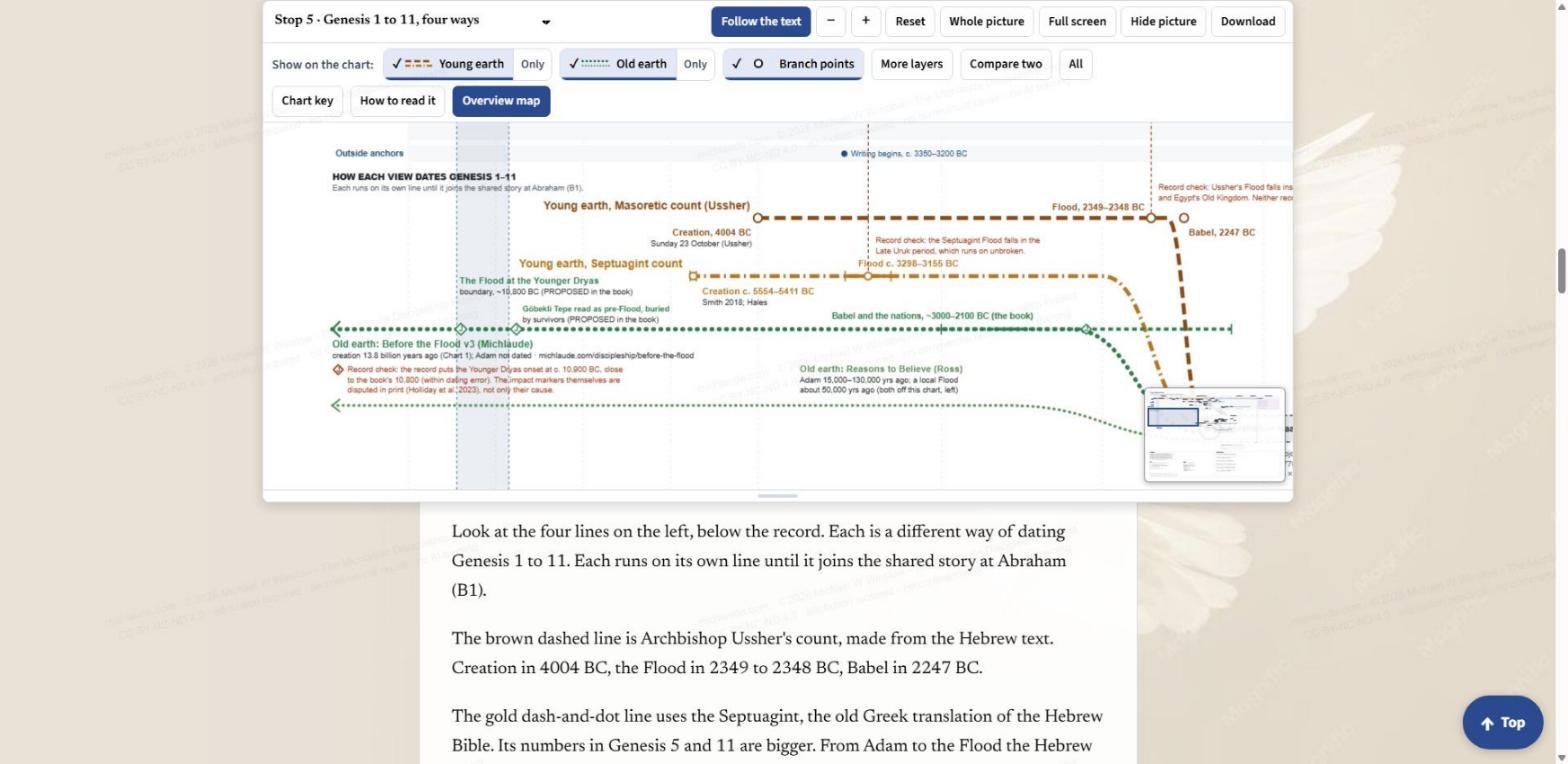Click the Flood c. 3298–3155 BC circle marker
Screen dimensions: 1568x764
tap(868, 276)
